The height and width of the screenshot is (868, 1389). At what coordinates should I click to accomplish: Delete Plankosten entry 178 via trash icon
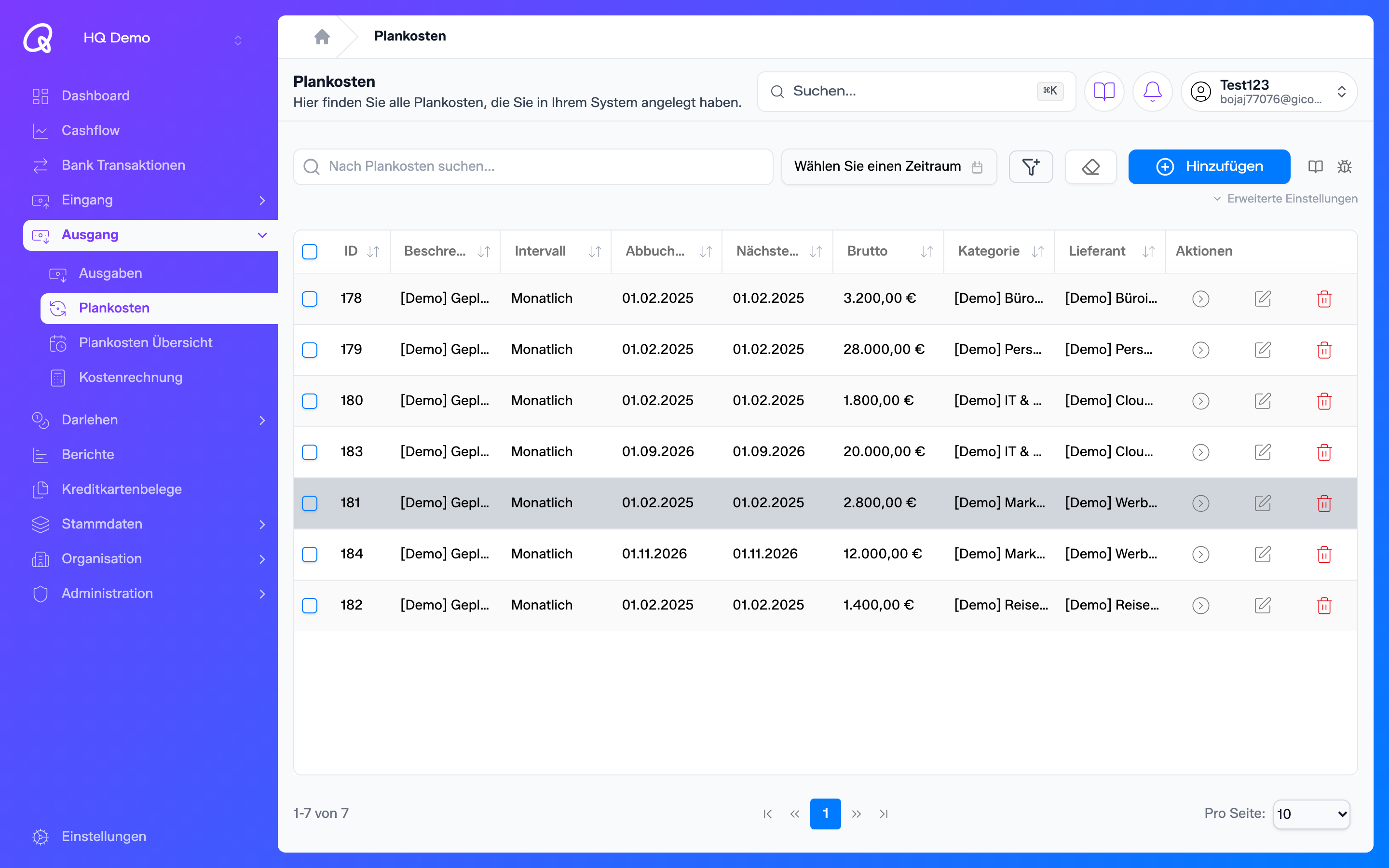coord(1324,298)
